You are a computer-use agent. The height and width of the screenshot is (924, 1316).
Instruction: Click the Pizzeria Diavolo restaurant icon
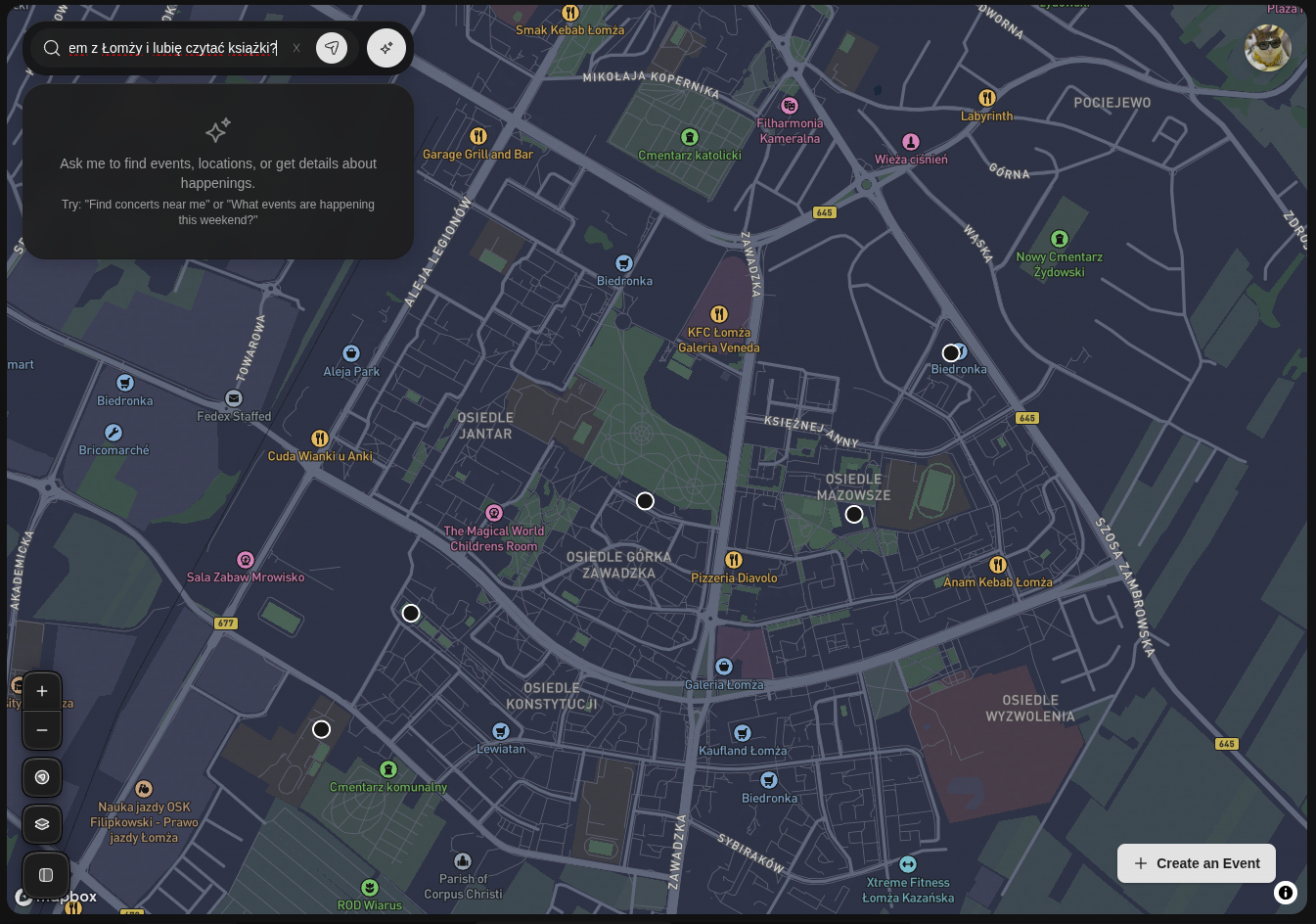point(734,560)
